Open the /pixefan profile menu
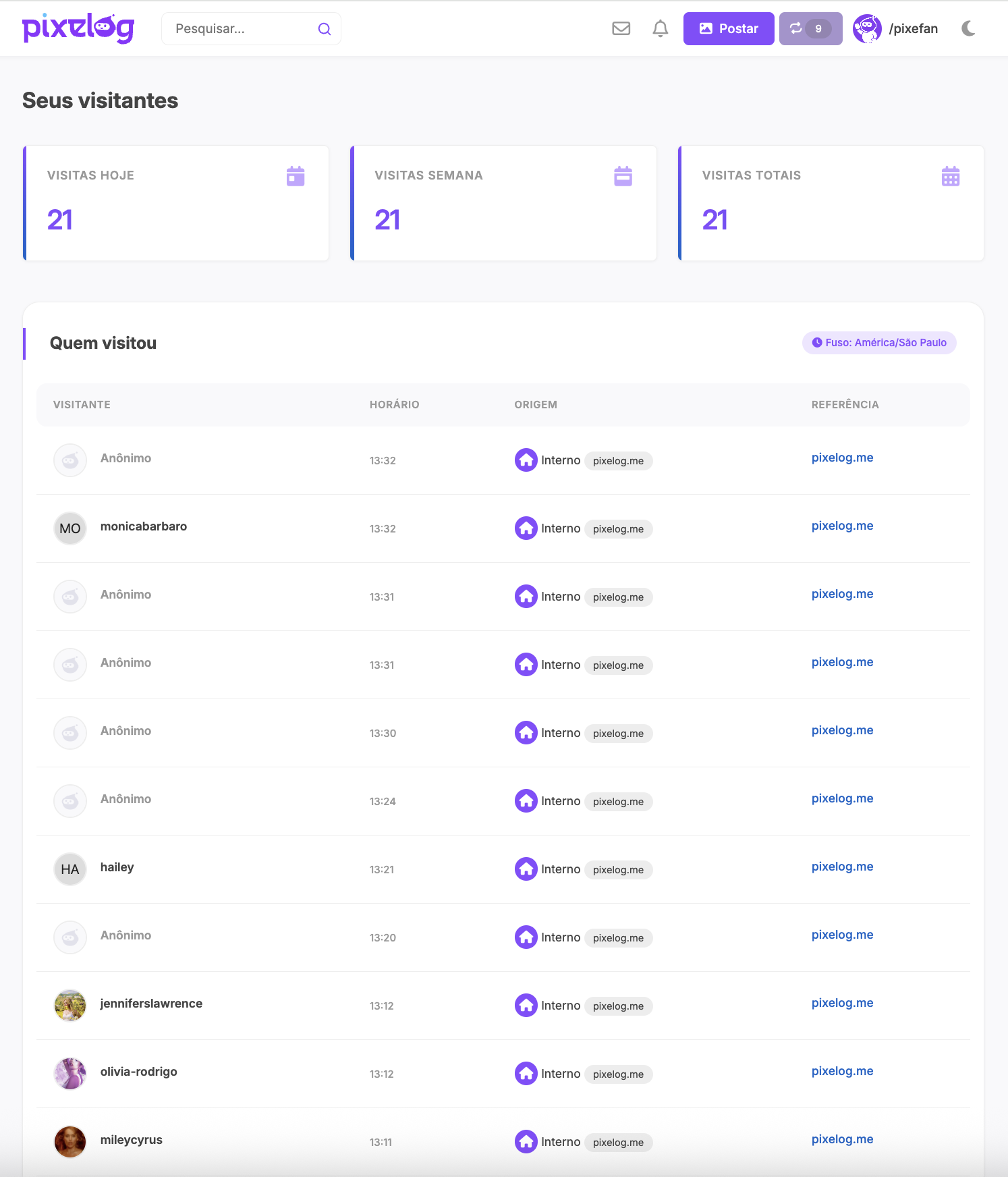This screenshot has height=1177, width=1008. 895,29
